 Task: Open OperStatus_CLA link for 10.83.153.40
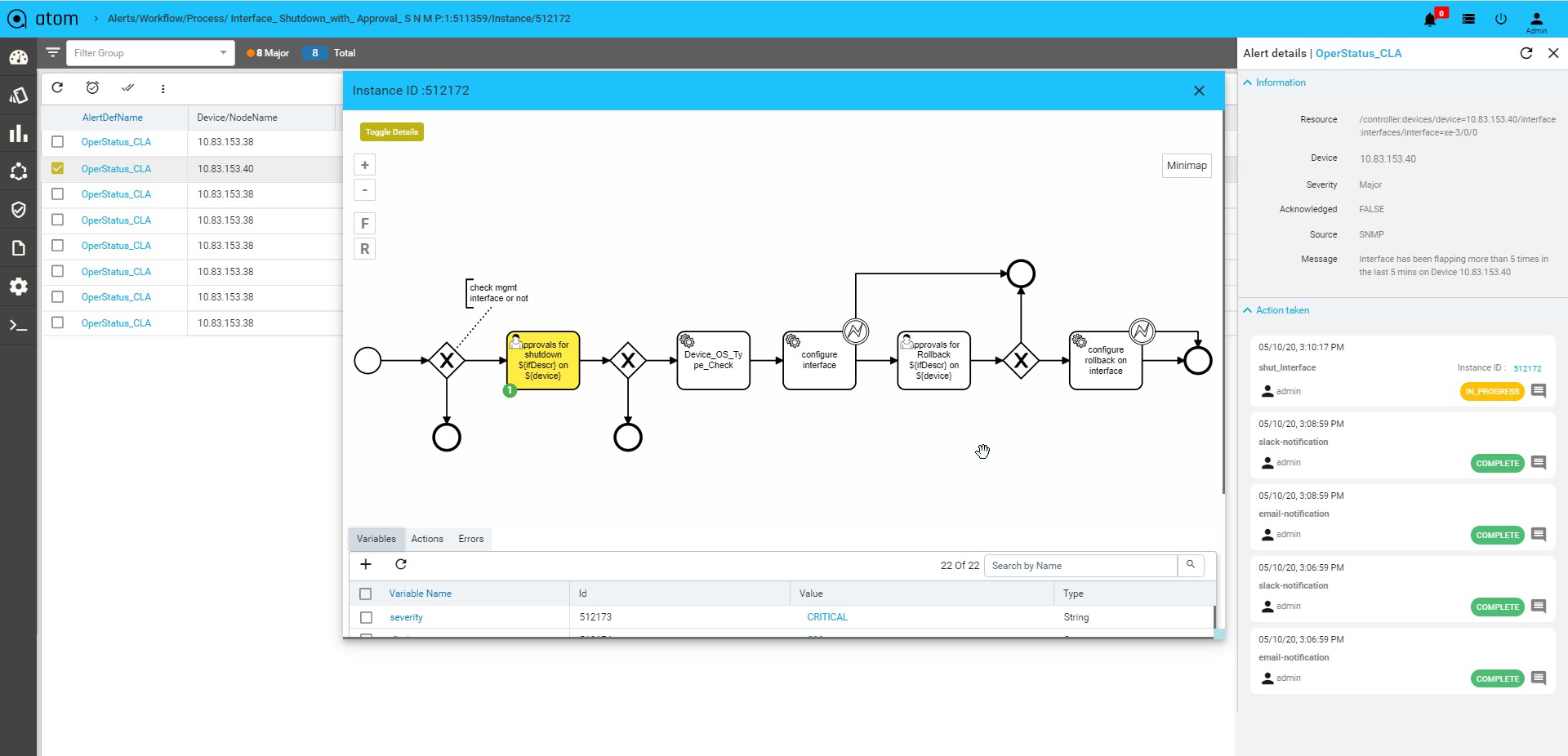(116, 169)
